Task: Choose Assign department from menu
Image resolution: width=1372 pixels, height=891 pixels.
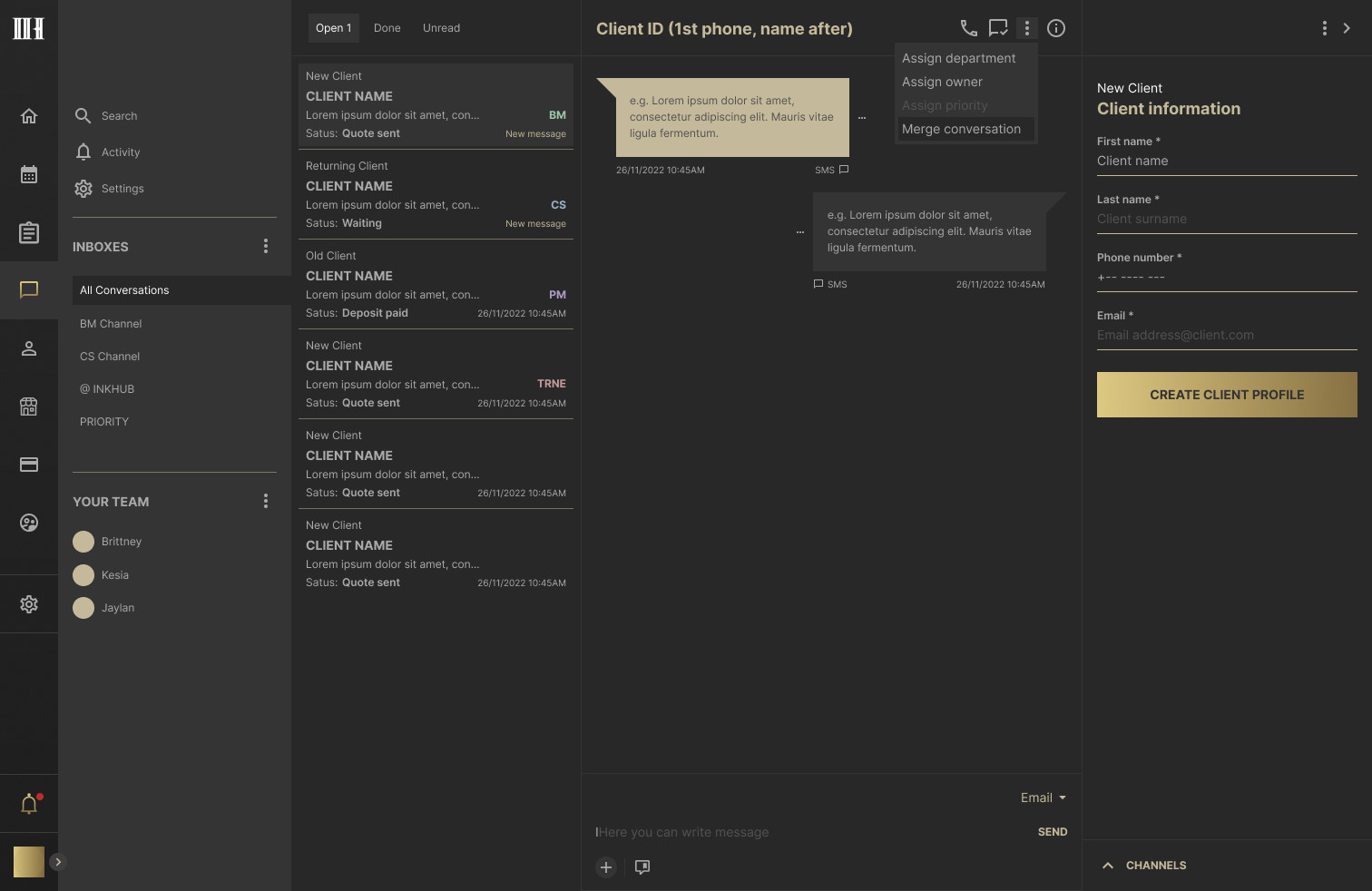Action: pos(959,58)
